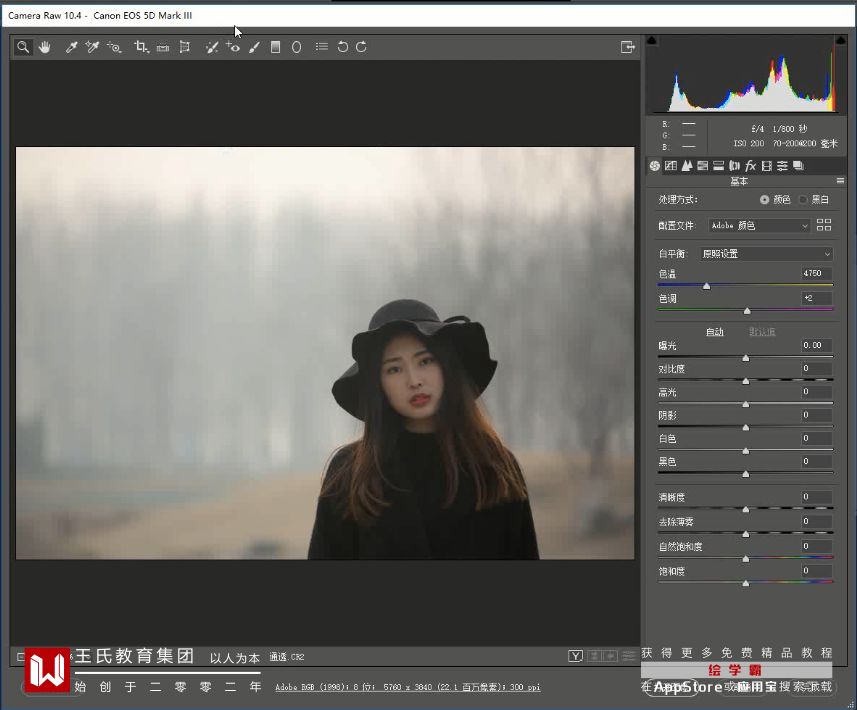Click the 去除薄雾 dehaze slider handle

pos(746,534)
